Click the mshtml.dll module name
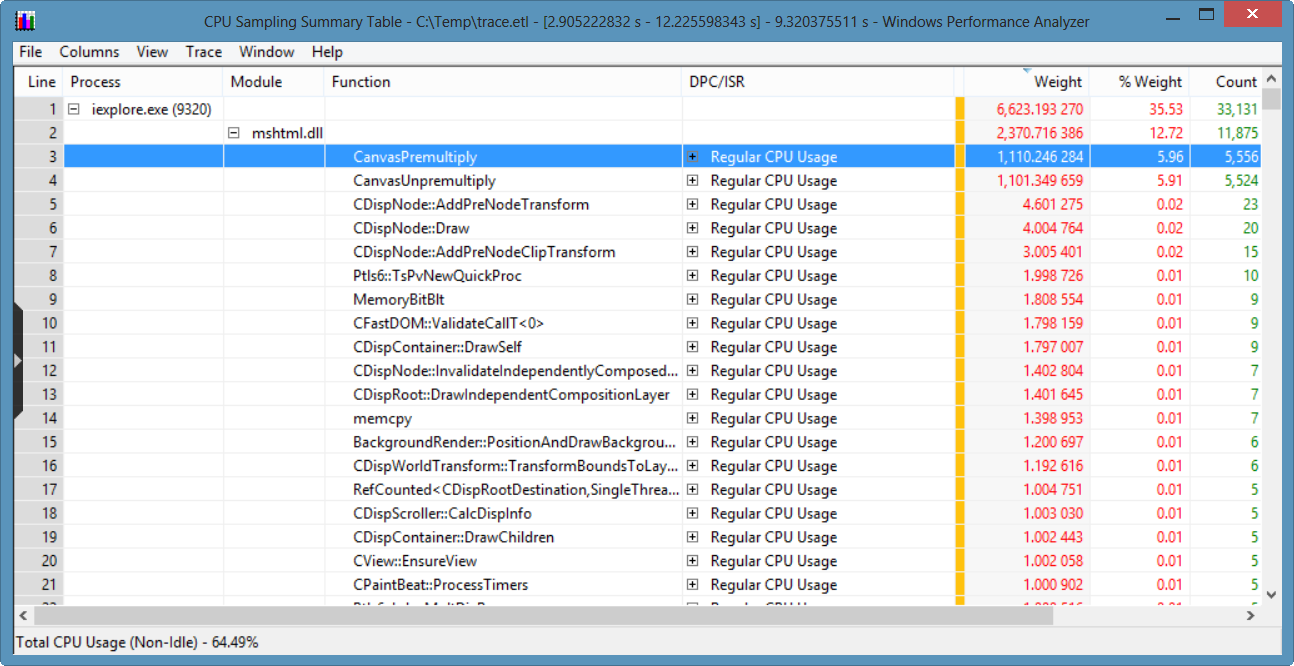The width and height of the screenshot is (1294, 666). tap(287, 133)
